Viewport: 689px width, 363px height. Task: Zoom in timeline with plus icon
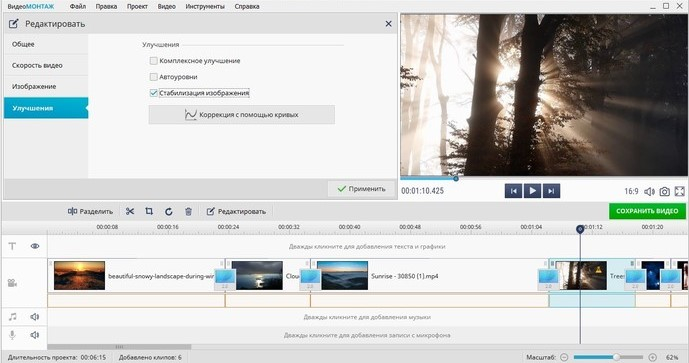pos(653,357)
